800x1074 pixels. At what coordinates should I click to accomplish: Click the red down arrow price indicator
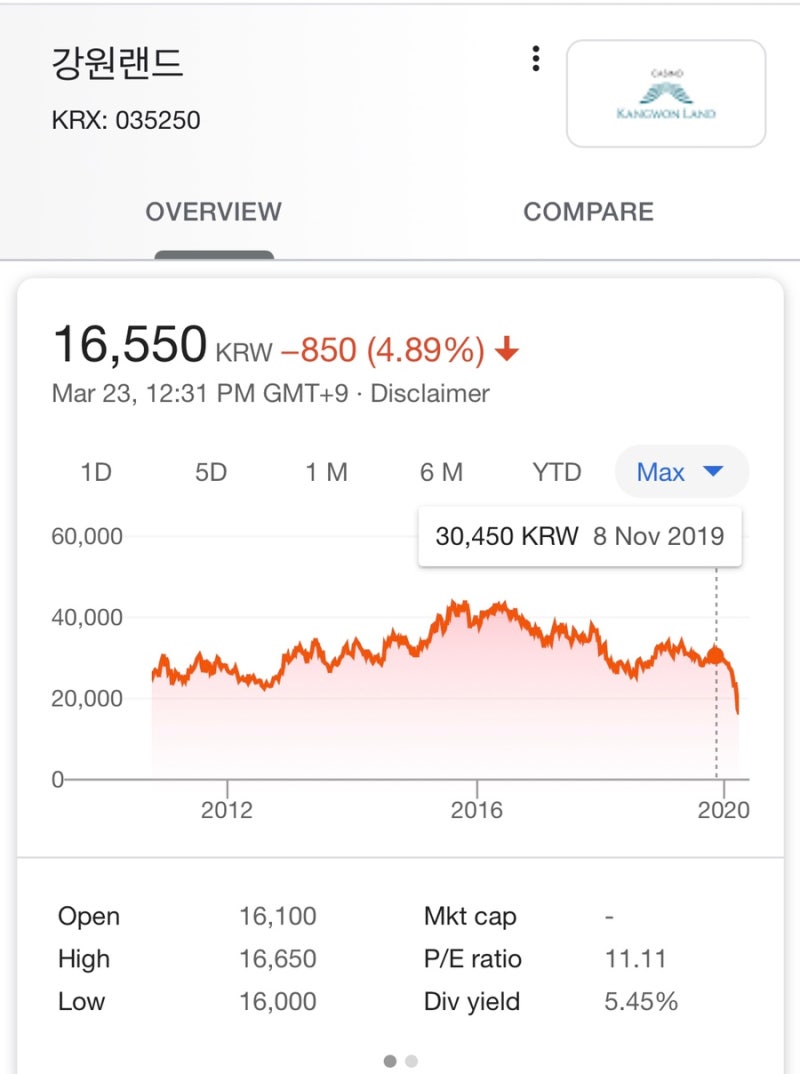(x=507, y=349)
